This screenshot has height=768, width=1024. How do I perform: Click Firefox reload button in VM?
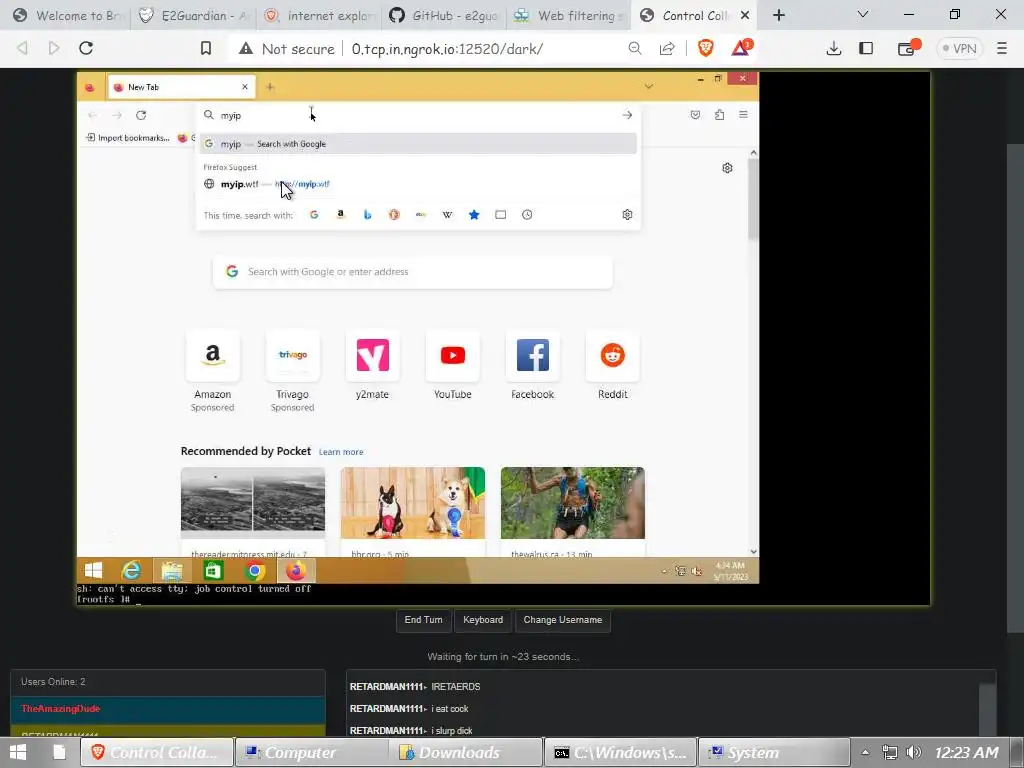tap(141, 115)
